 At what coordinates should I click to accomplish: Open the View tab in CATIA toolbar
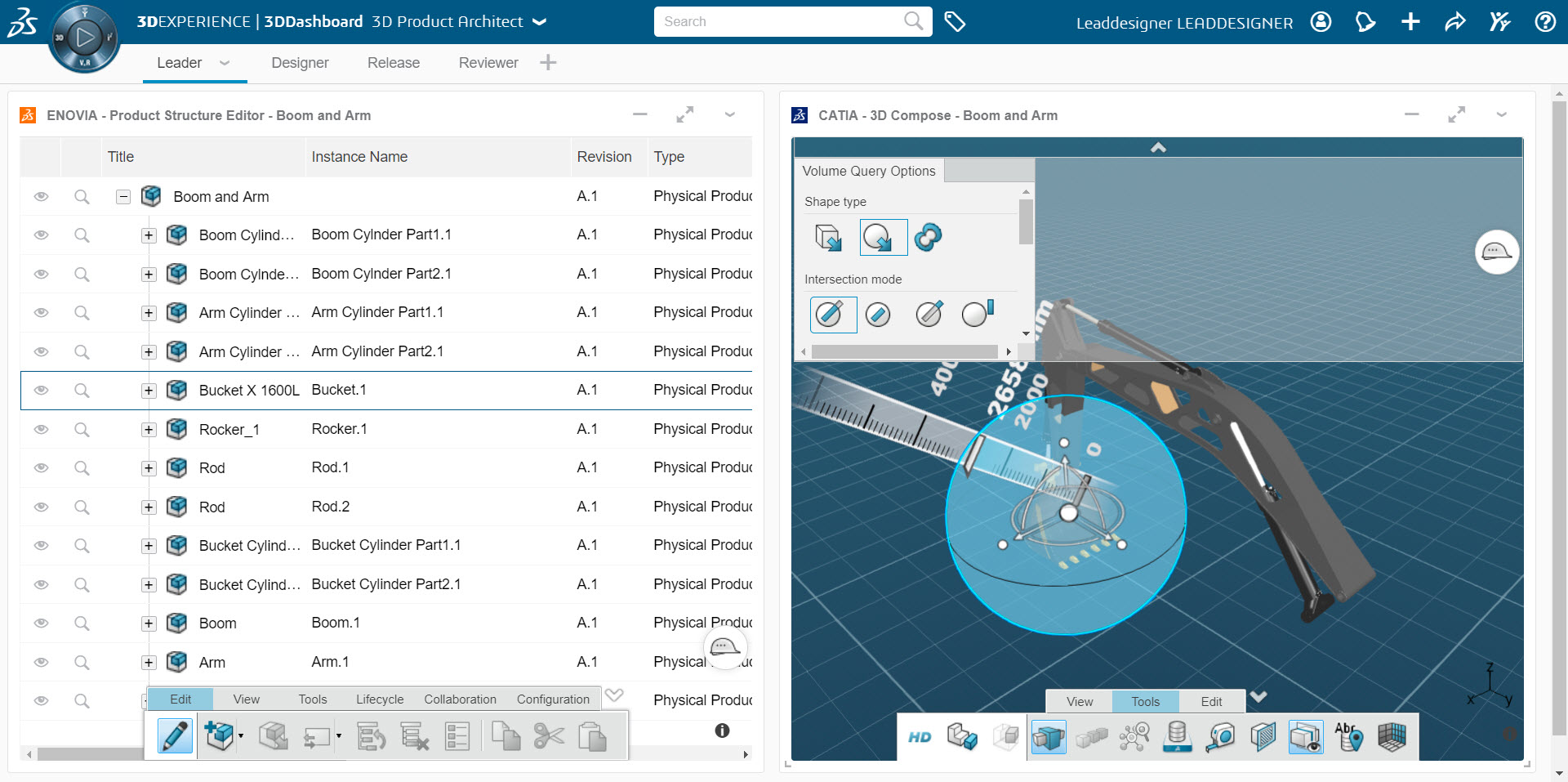pyautogui.click(x=1080, y=702)
